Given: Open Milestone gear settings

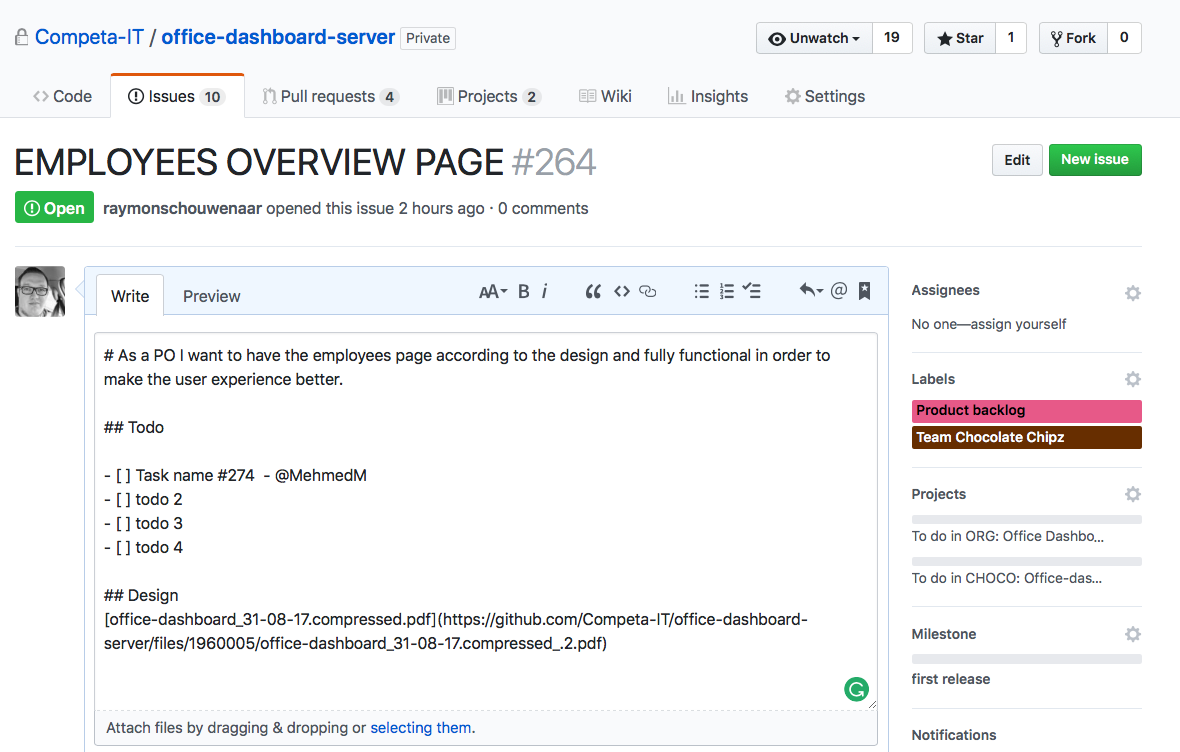Looking at the screenshot, I should pyautogui.click(x=1133, y=634).
